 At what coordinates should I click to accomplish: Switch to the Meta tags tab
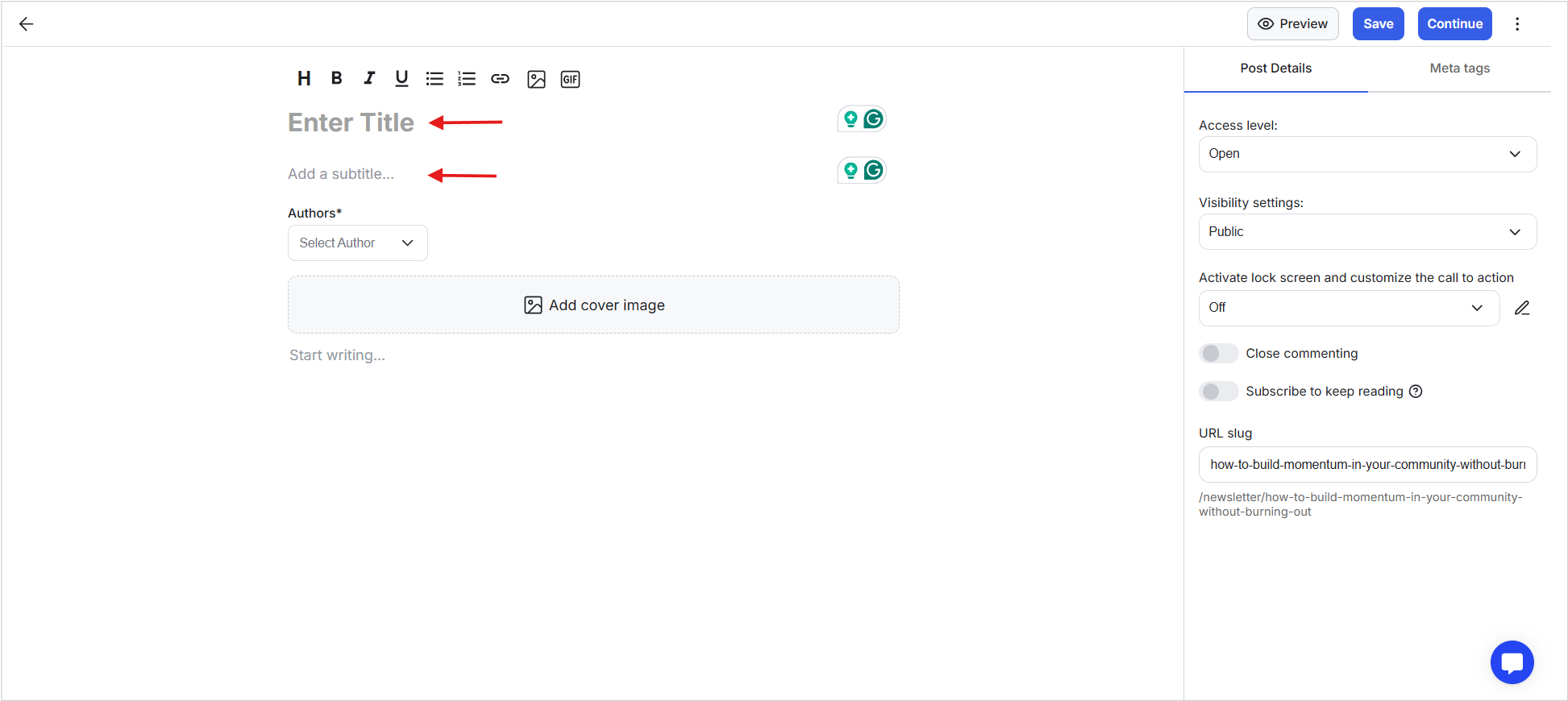pyautogui.click(x=1459, y=68)
